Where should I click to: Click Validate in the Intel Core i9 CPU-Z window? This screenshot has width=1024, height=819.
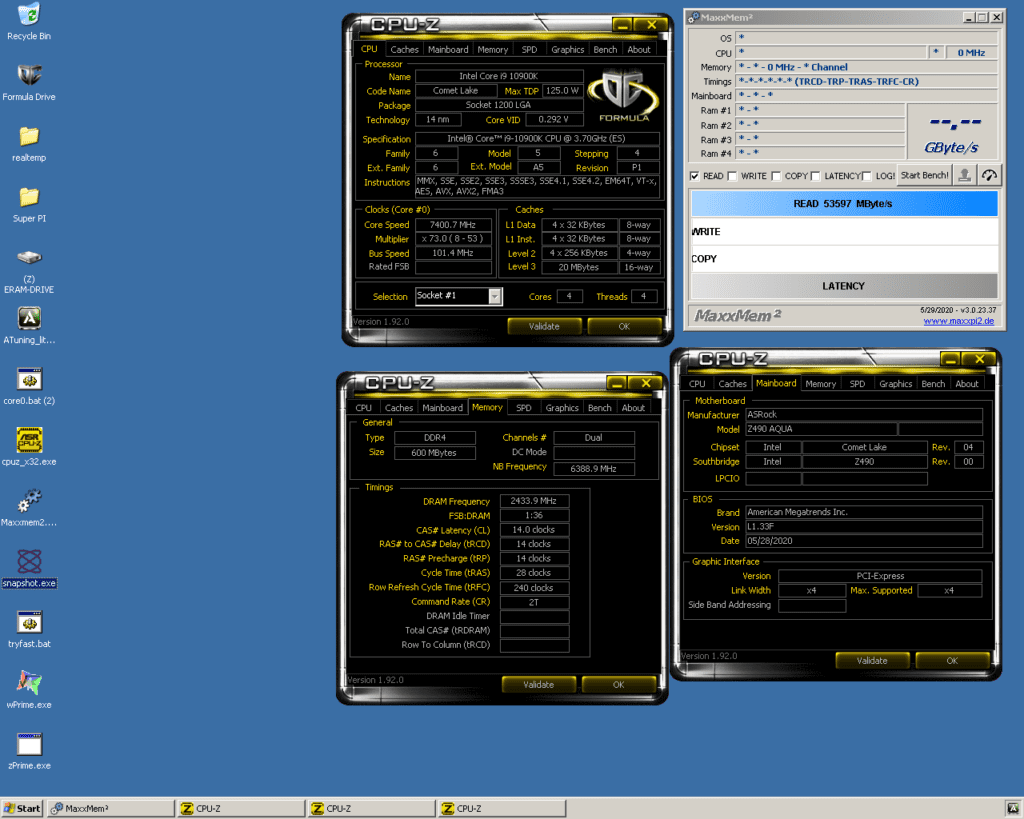(x=544, y=327)
